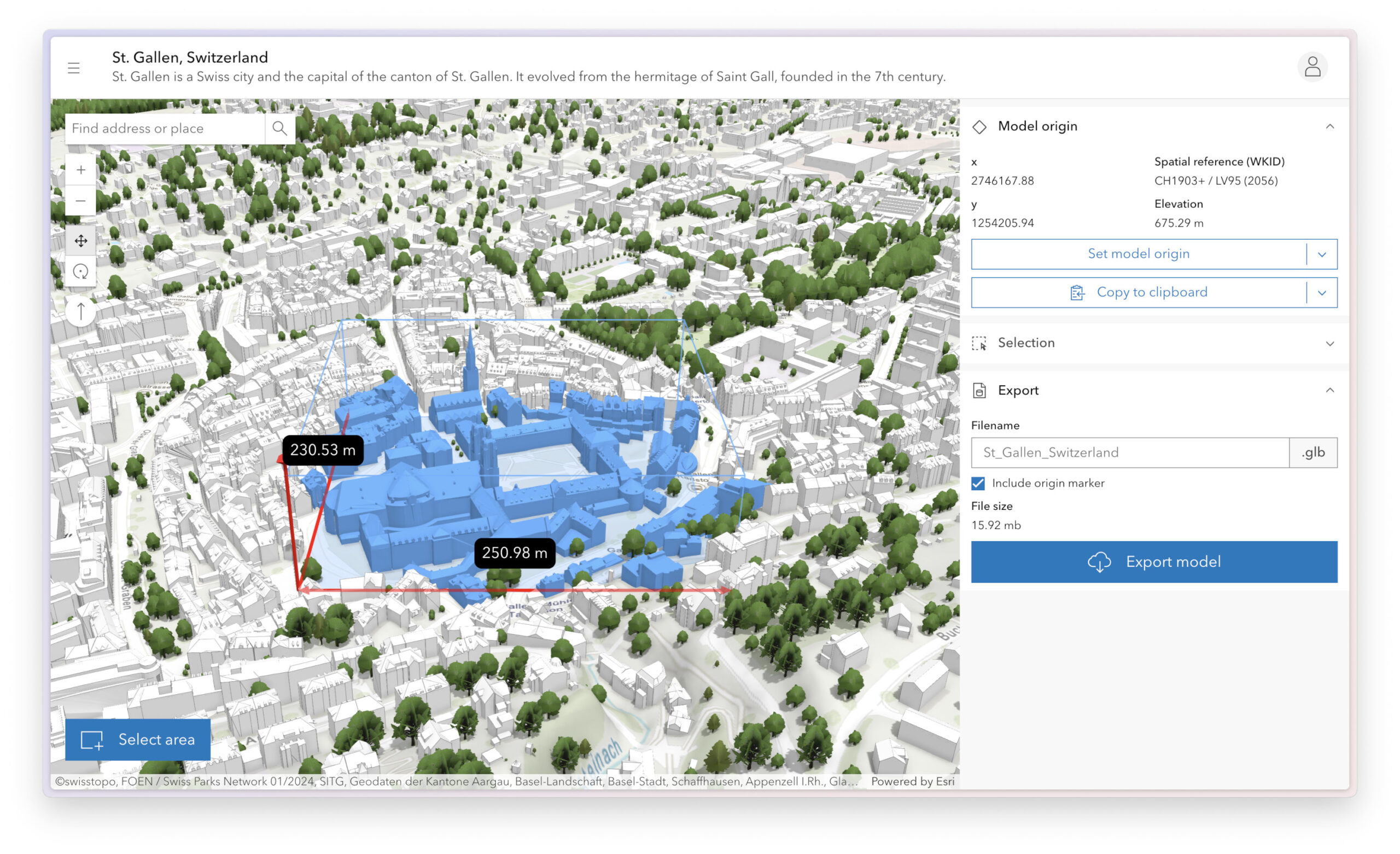Image resolution: width=1400 pixels, height=854 pixels.
Task: Click the clipboard icon in Copy to clipboard
Action: pos(1077,292)
